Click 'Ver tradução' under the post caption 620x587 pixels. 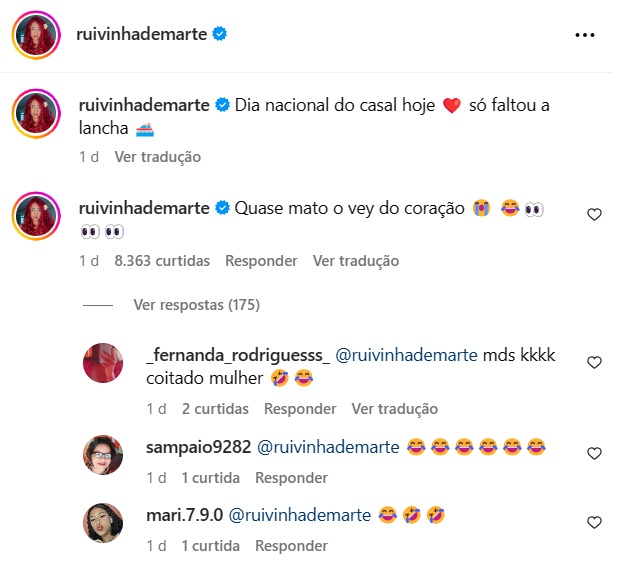[158, 157]
